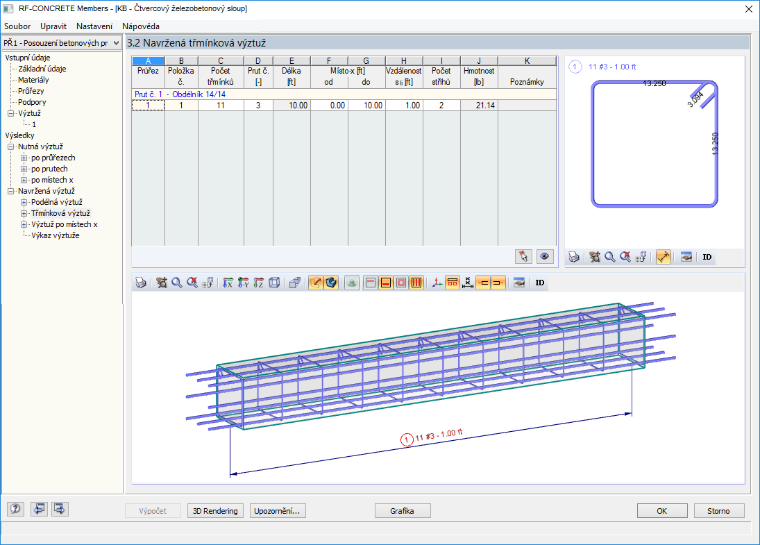Print the 3D reinforcement view

point(141,283)
